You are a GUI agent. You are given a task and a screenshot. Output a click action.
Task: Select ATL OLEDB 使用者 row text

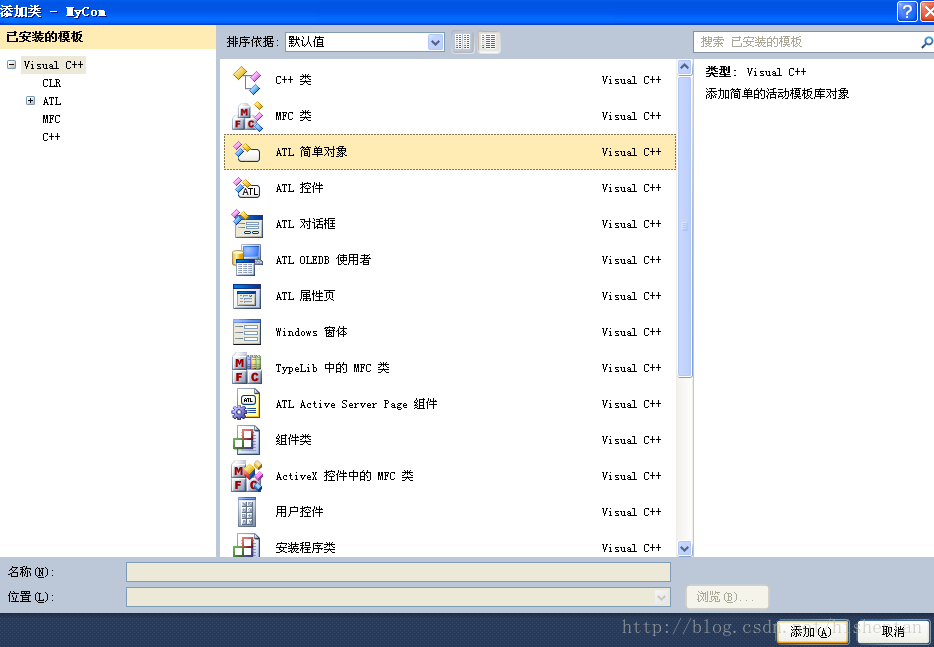tap(323, 260)
